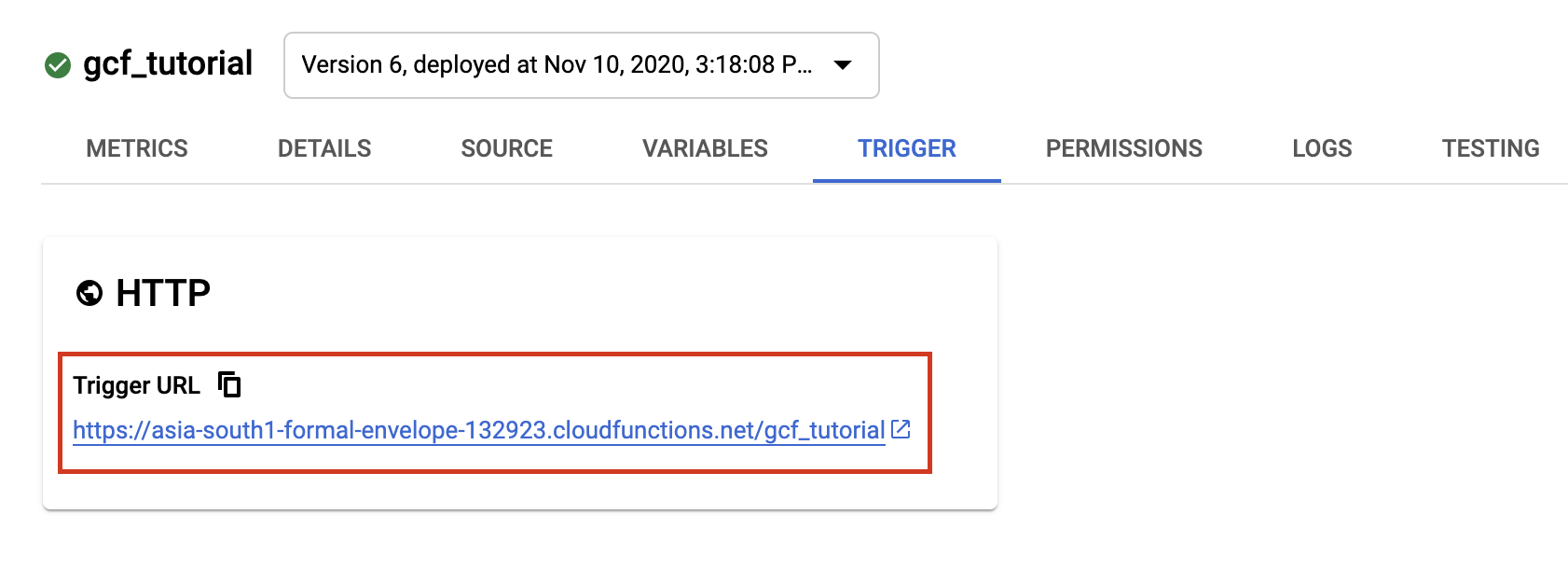Image resolution: width=1568 pixels, height=584 pixels.
Task: Open the PERMISSIONS tab
Action: [x=1124, y=148]
